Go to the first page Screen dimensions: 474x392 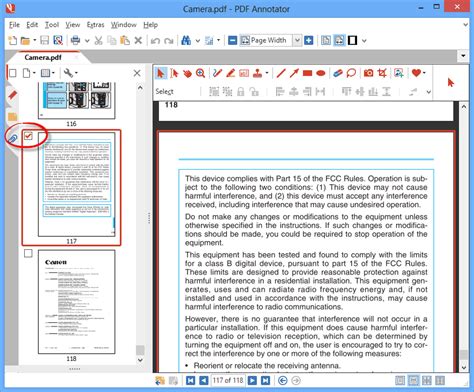(190, 380)
